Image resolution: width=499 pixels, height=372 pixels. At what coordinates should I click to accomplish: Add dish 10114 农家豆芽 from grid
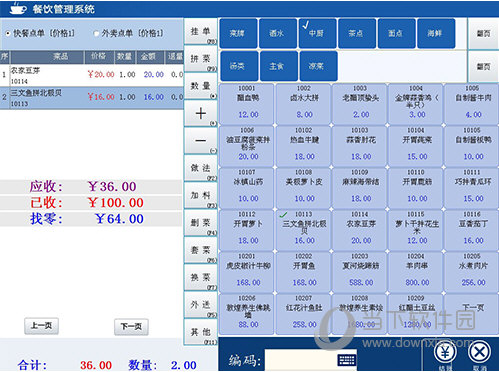pyautogui.click(x=360, y=230)
